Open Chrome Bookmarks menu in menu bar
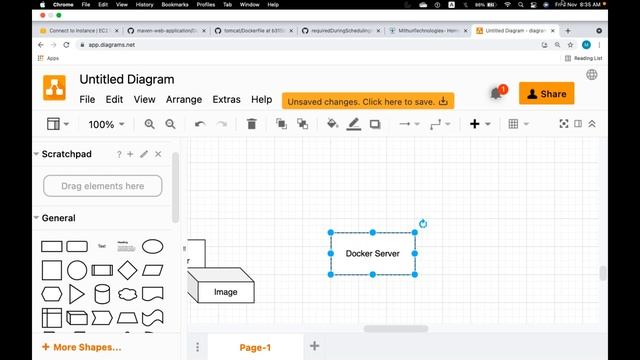Image resolution: width=640 pixels, height=360 pixels. 175,4
